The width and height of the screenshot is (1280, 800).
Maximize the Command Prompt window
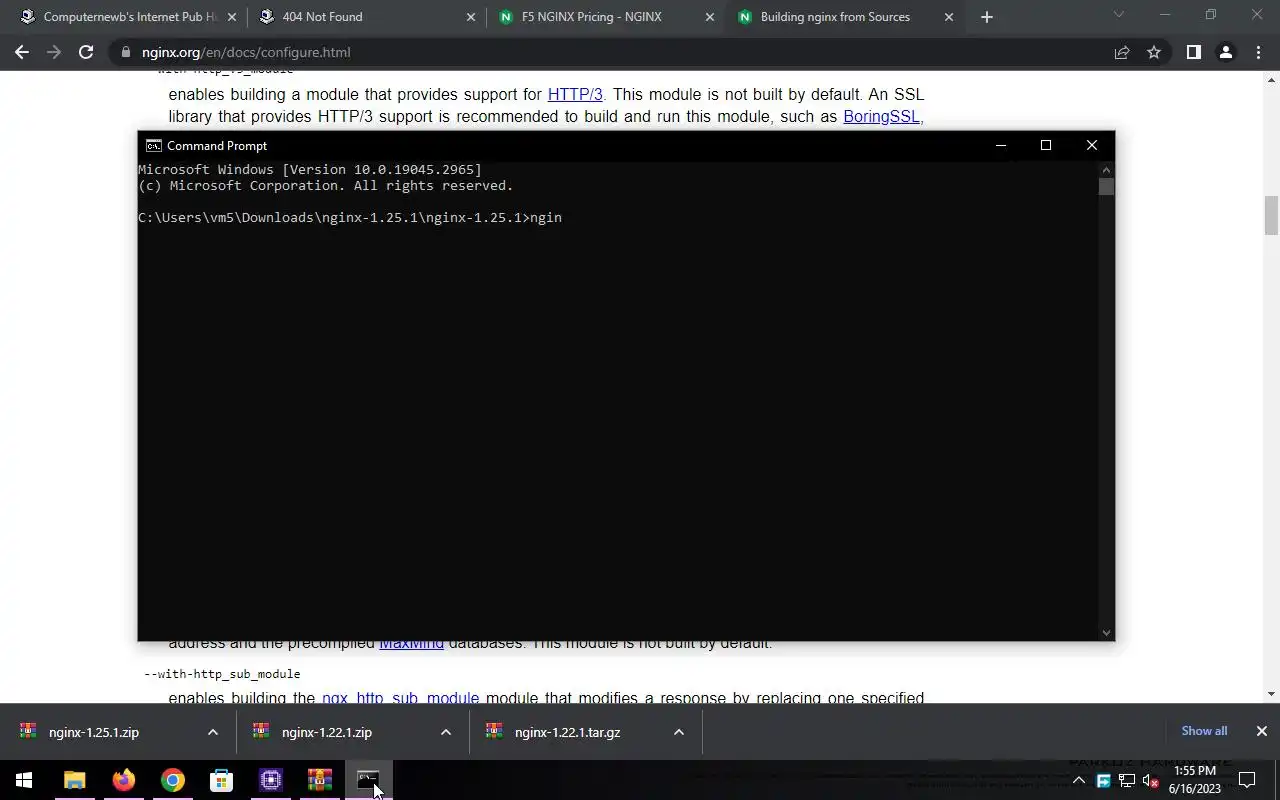[1046, 145]
